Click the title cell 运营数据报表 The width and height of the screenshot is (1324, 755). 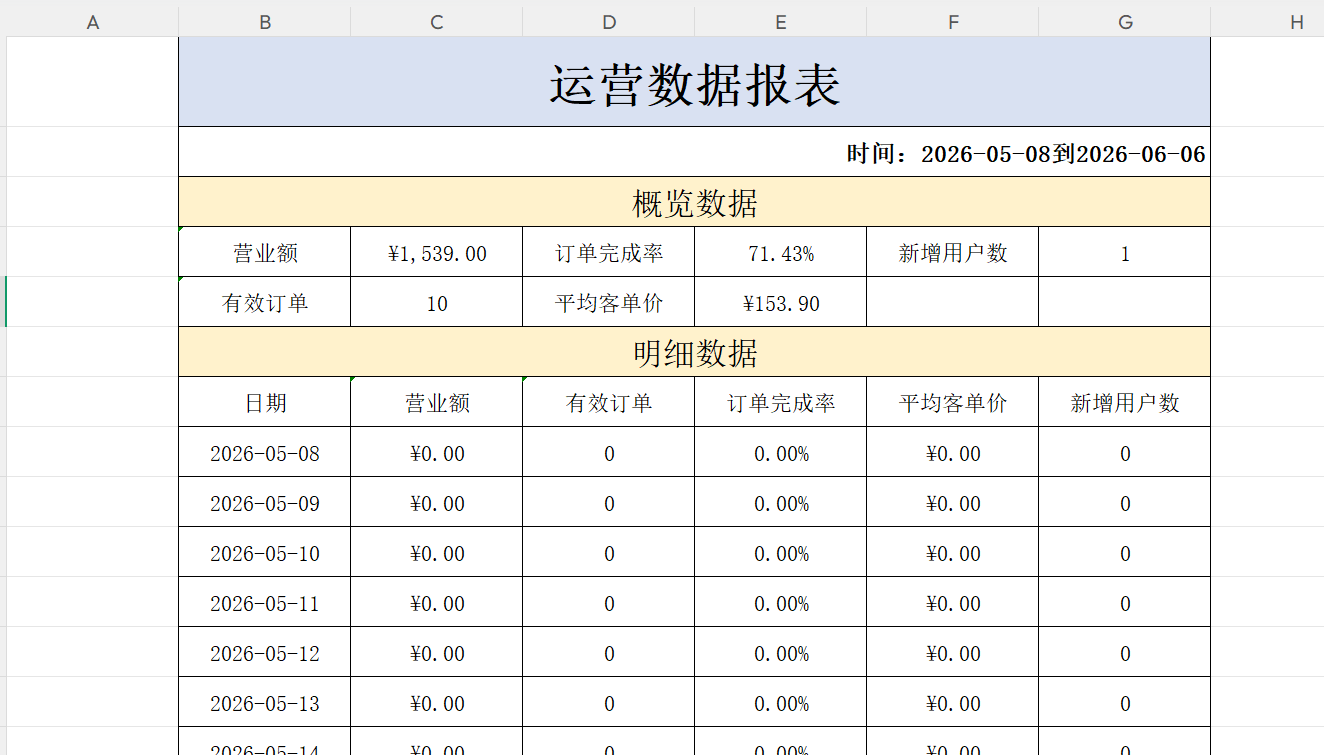[x=695, y=82]
